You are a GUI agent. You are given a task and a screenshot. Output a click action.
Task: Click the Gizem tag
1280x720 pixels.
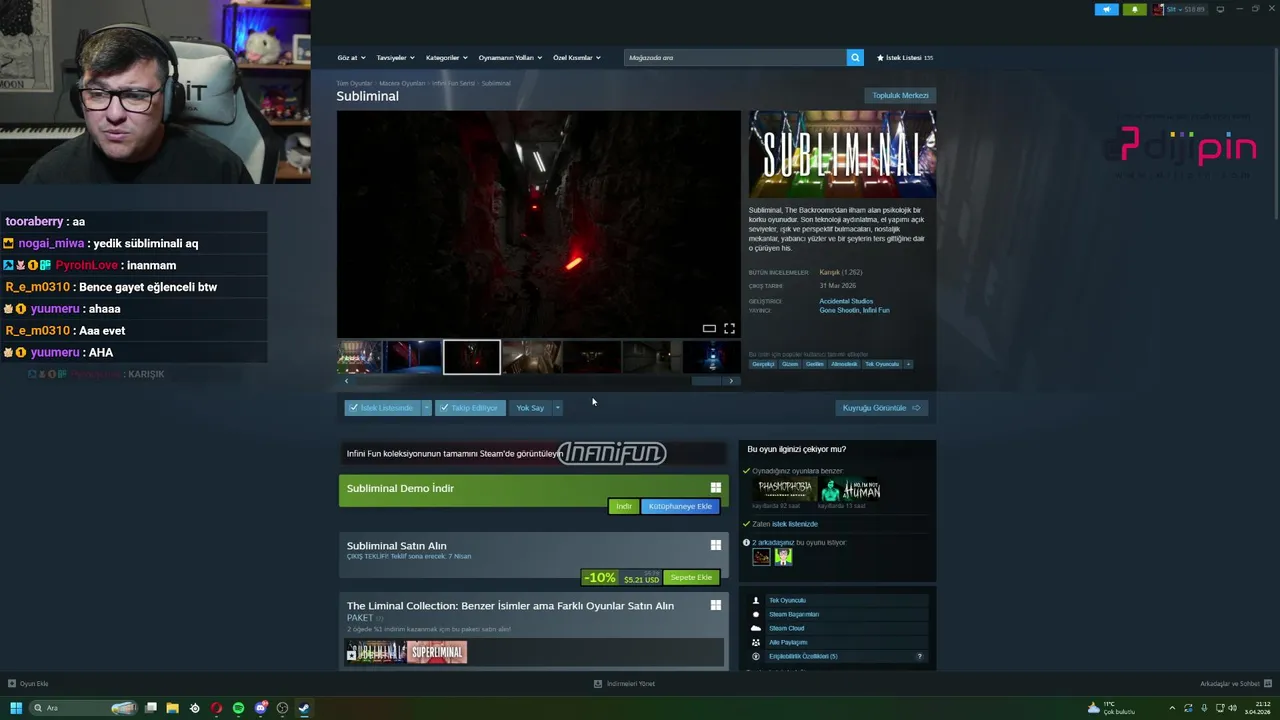790,364
